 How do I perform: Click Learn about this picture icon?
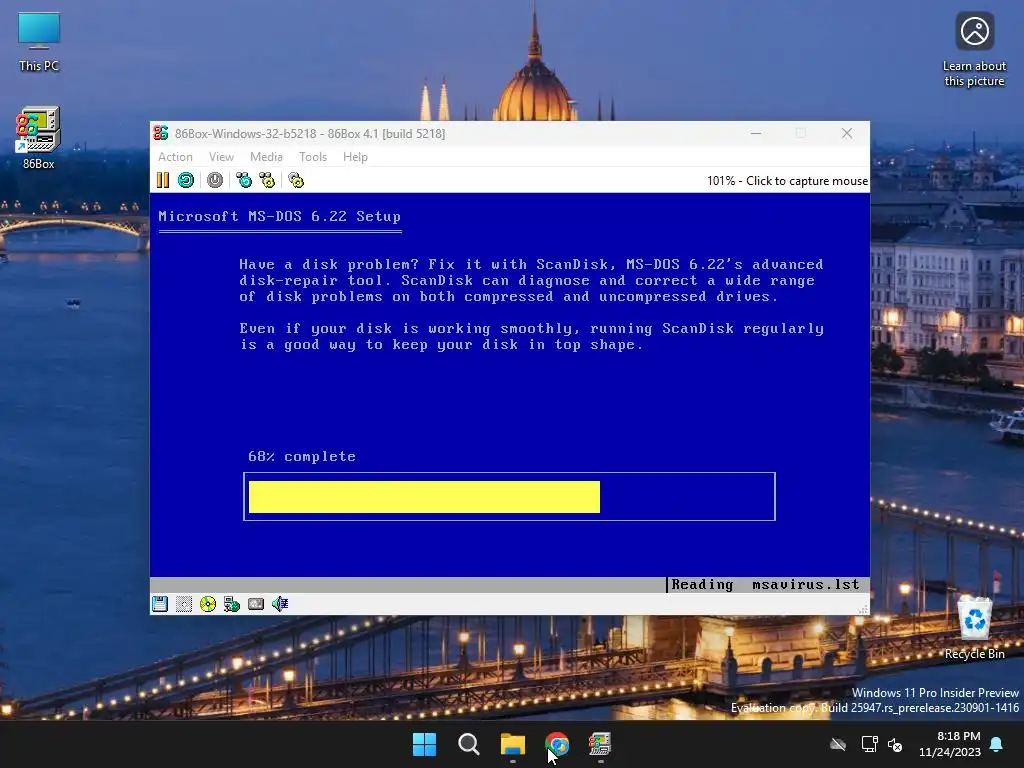[x=974, y=50]
